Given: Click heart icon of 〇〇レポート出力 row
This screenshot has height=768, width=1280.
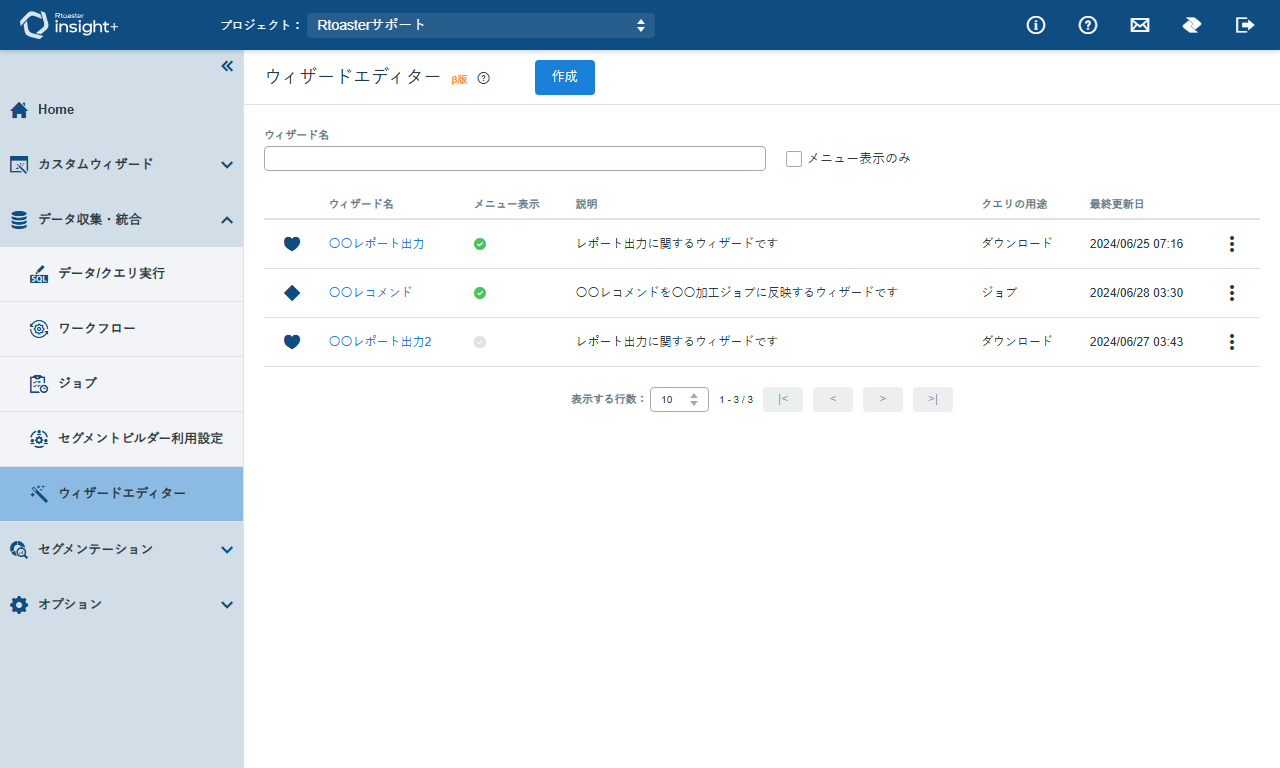Looking at the screenshot, I should 292,244.
